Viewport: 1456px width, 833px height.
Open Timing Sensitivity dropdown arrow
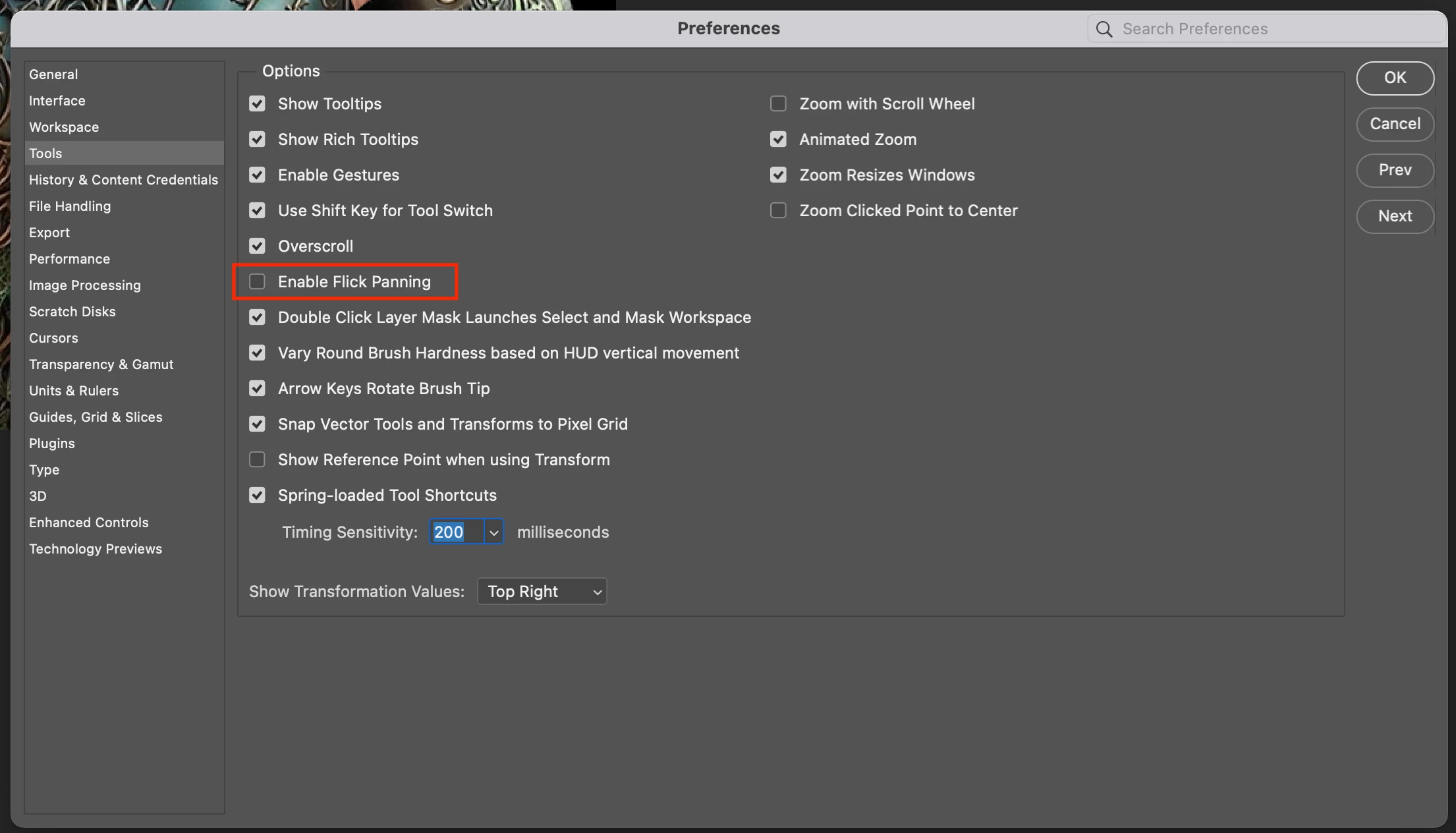493,532
